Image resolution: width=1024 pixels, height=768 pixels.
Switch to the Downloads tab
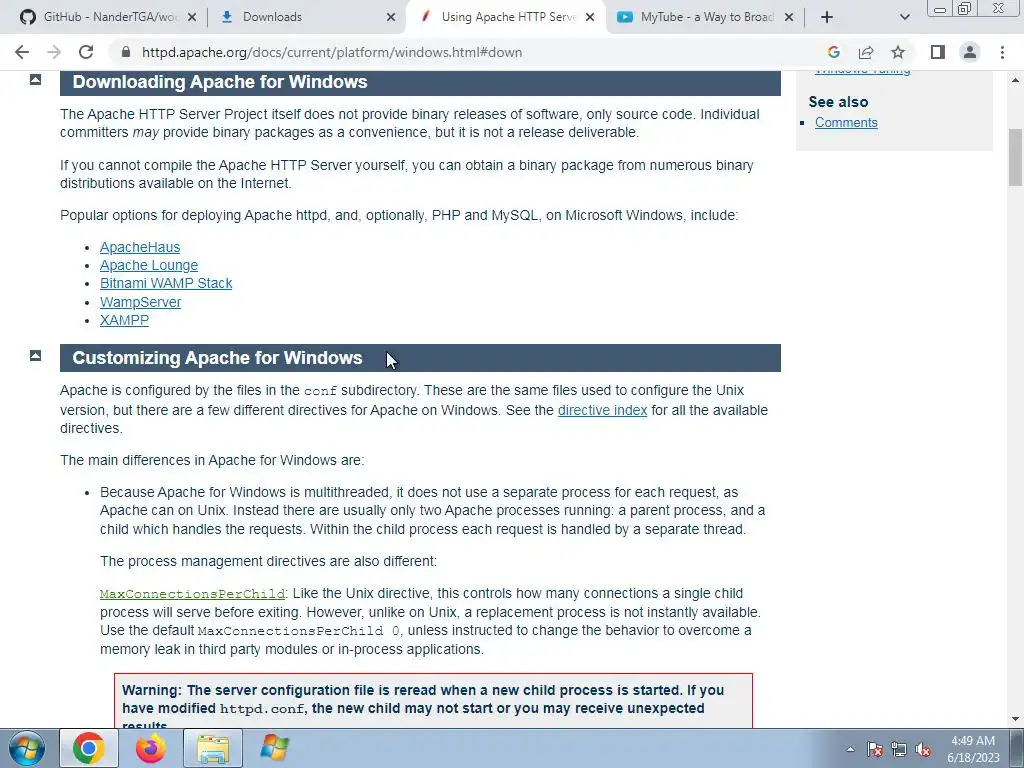[307, 17]
